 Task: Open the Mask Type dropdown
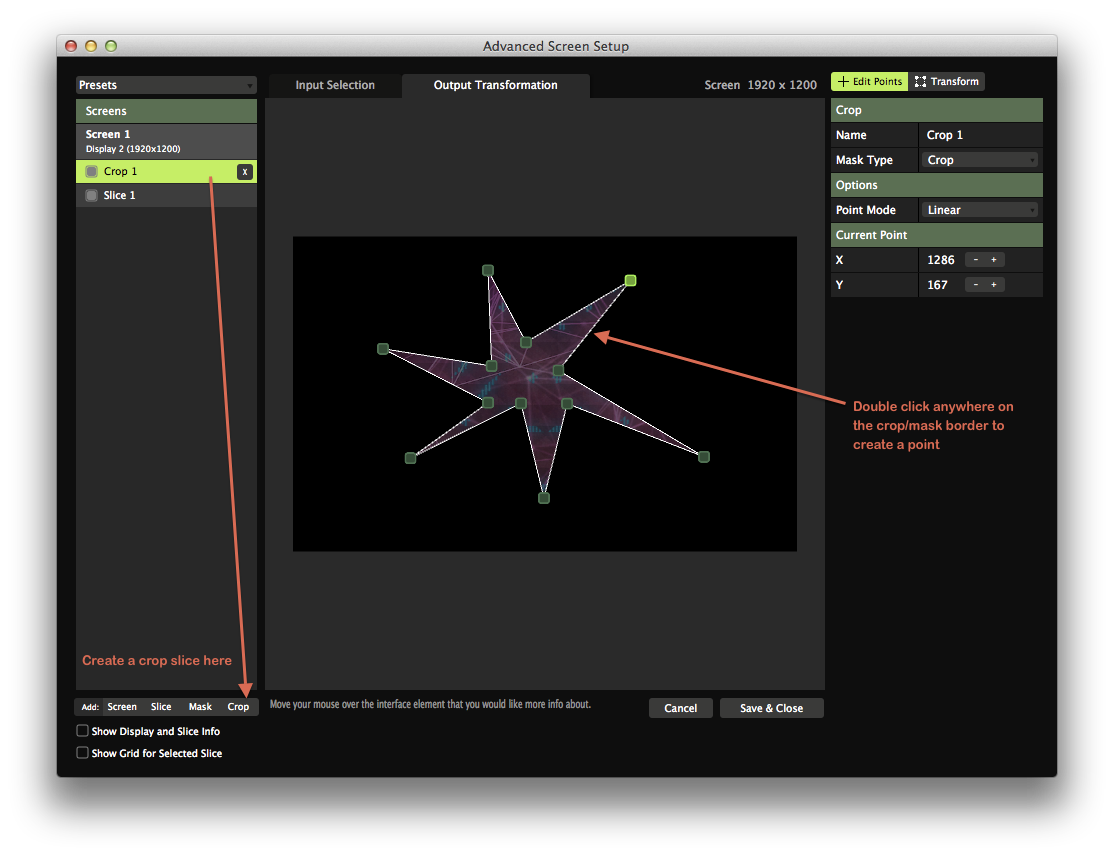click(980, 160)
